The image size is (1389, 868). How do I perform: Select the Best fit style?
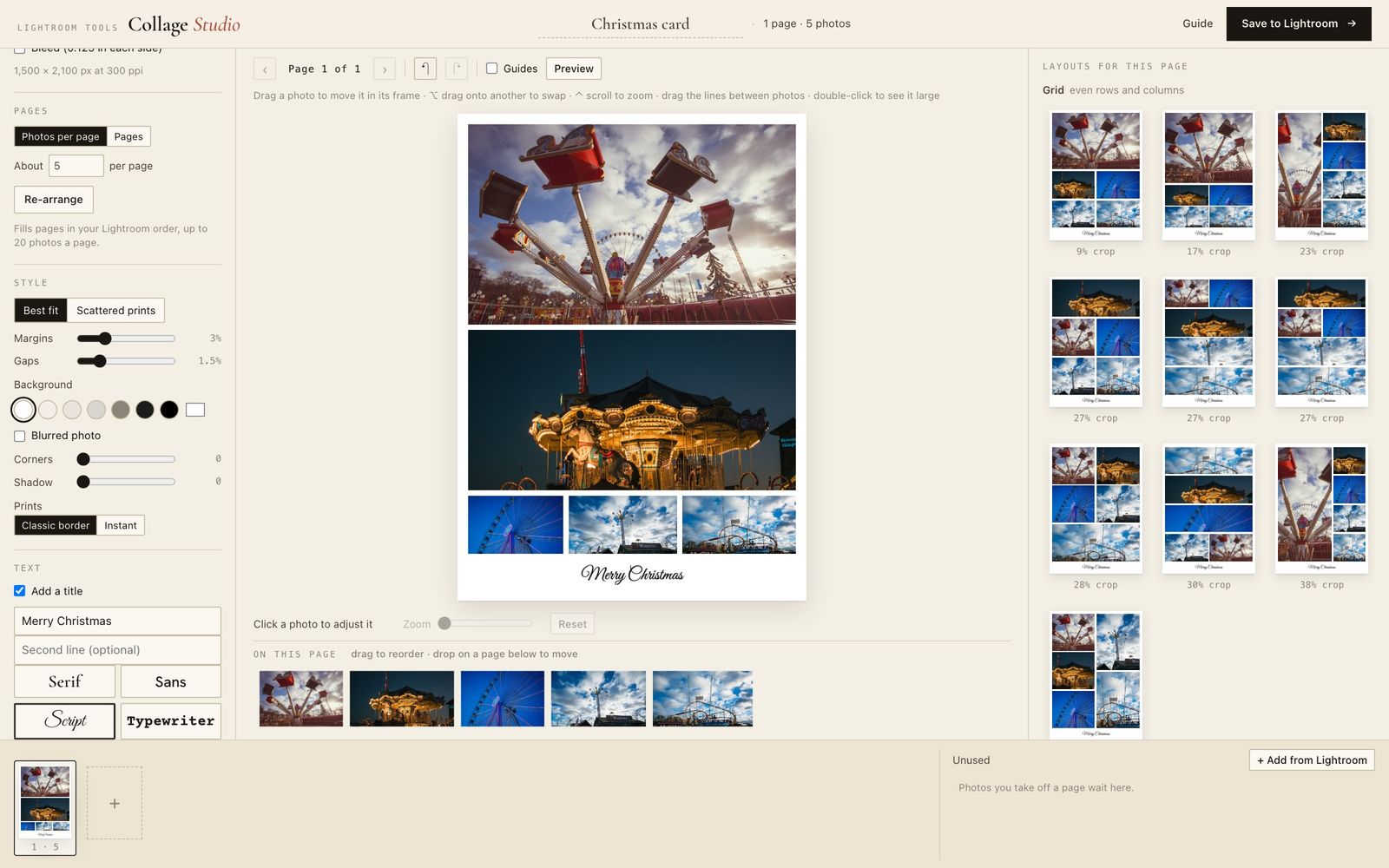pos(41,311)
